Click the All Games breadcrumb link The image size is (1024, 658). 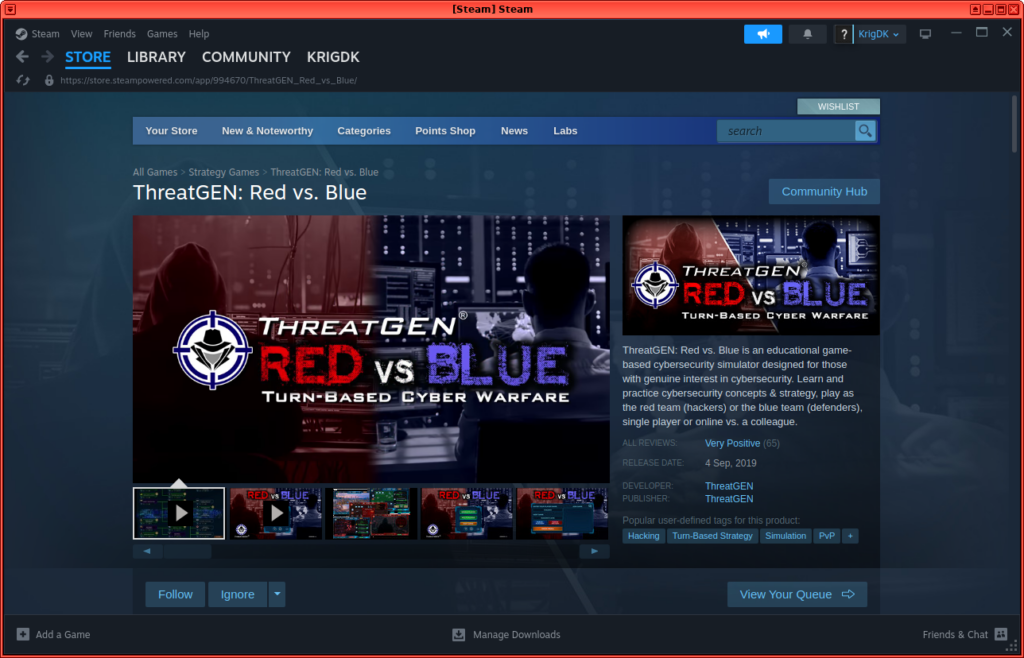tap(155, 172)
